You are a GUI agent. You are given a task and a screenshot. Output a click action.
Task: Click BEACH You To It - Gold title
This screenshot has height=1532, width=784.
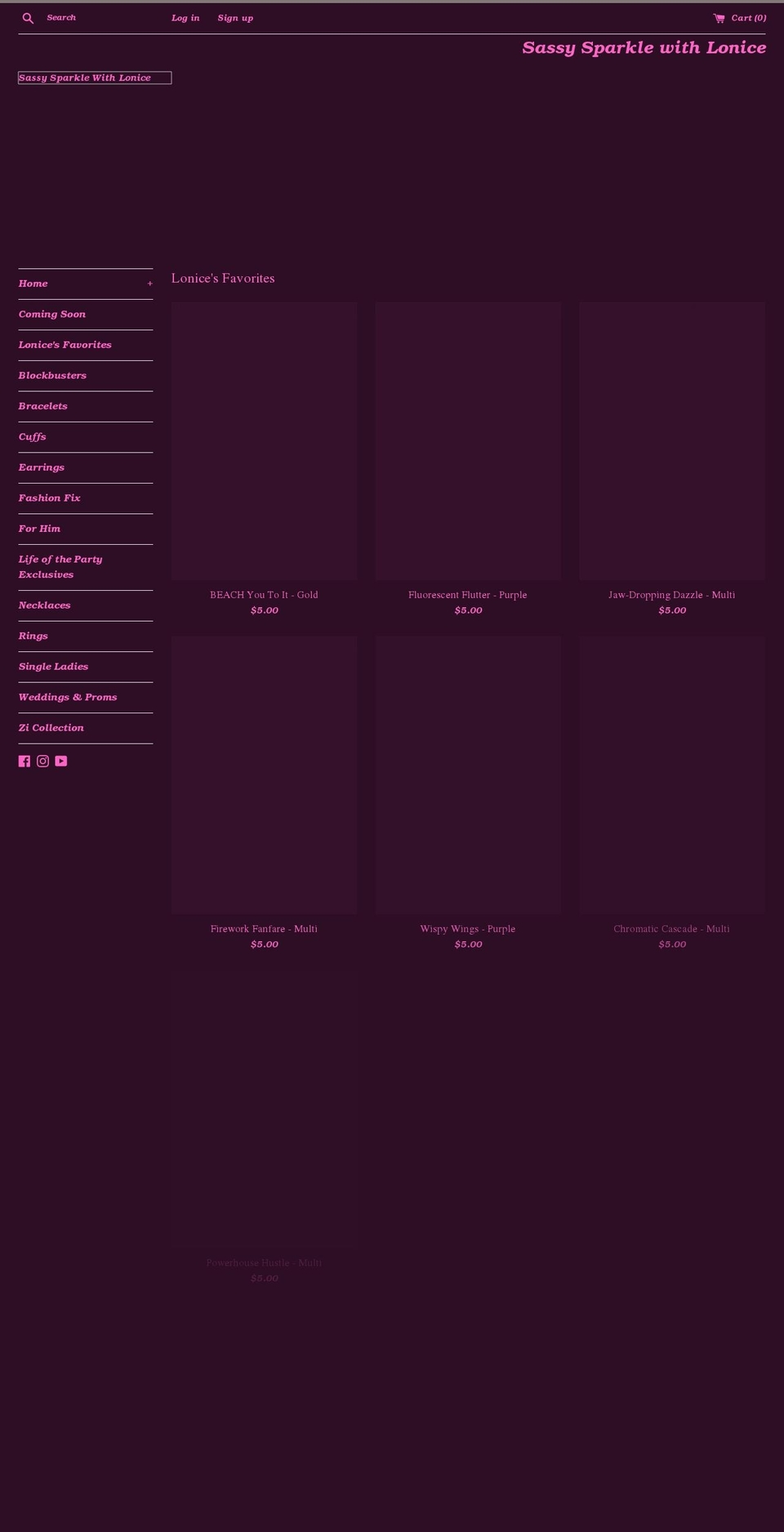tap(264, 595)
